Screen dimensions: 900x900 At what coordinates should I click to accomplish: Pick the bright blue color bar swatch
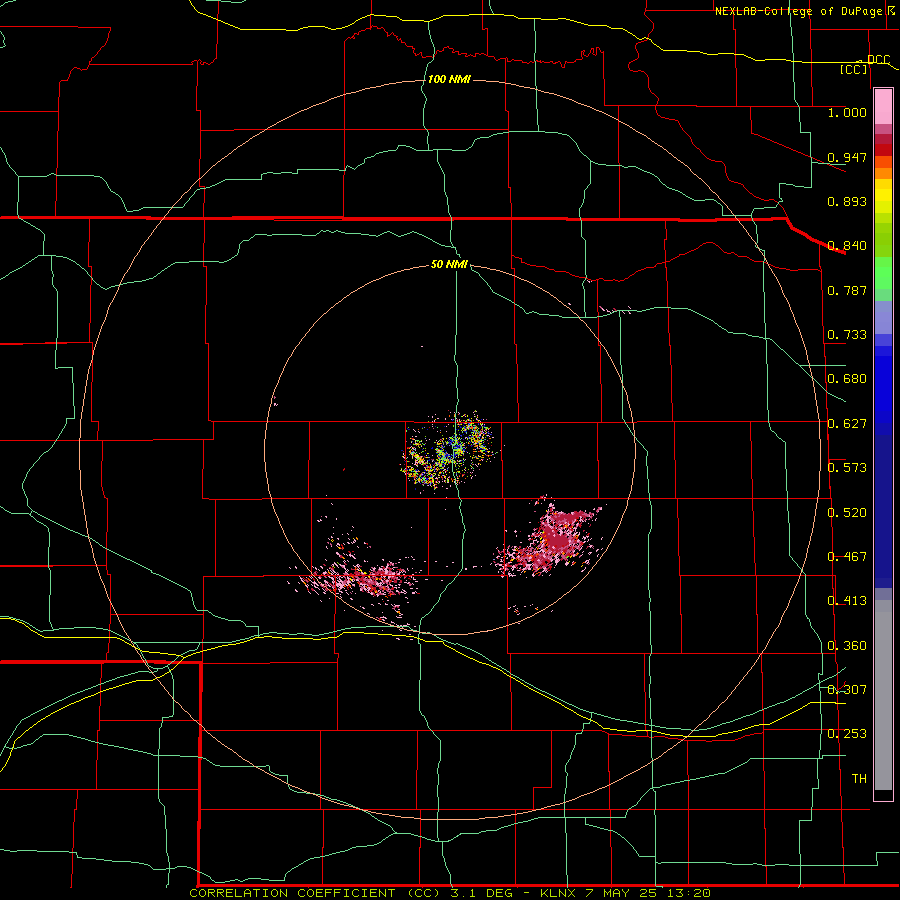883,390
